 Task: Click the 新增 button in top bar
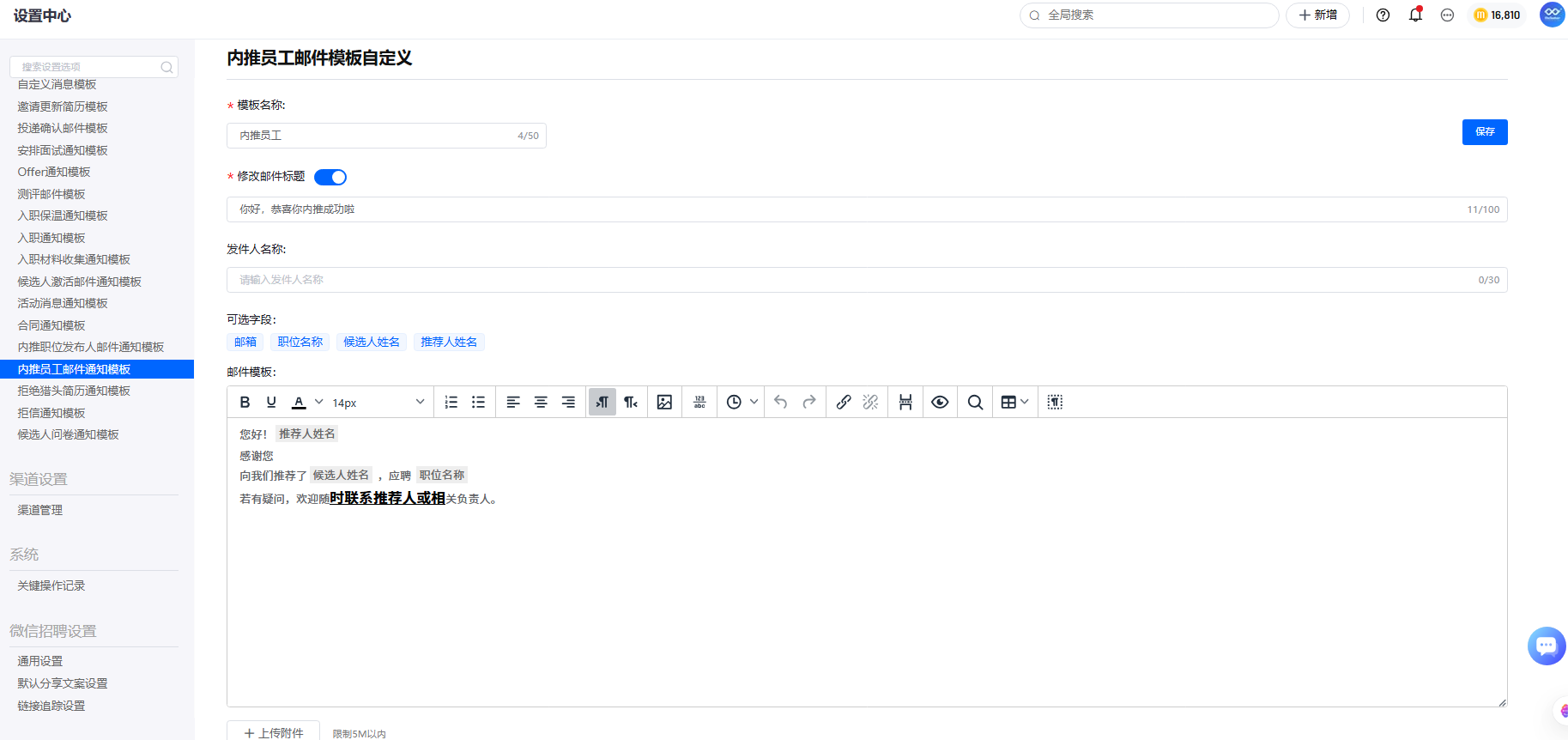[1317, 15]
